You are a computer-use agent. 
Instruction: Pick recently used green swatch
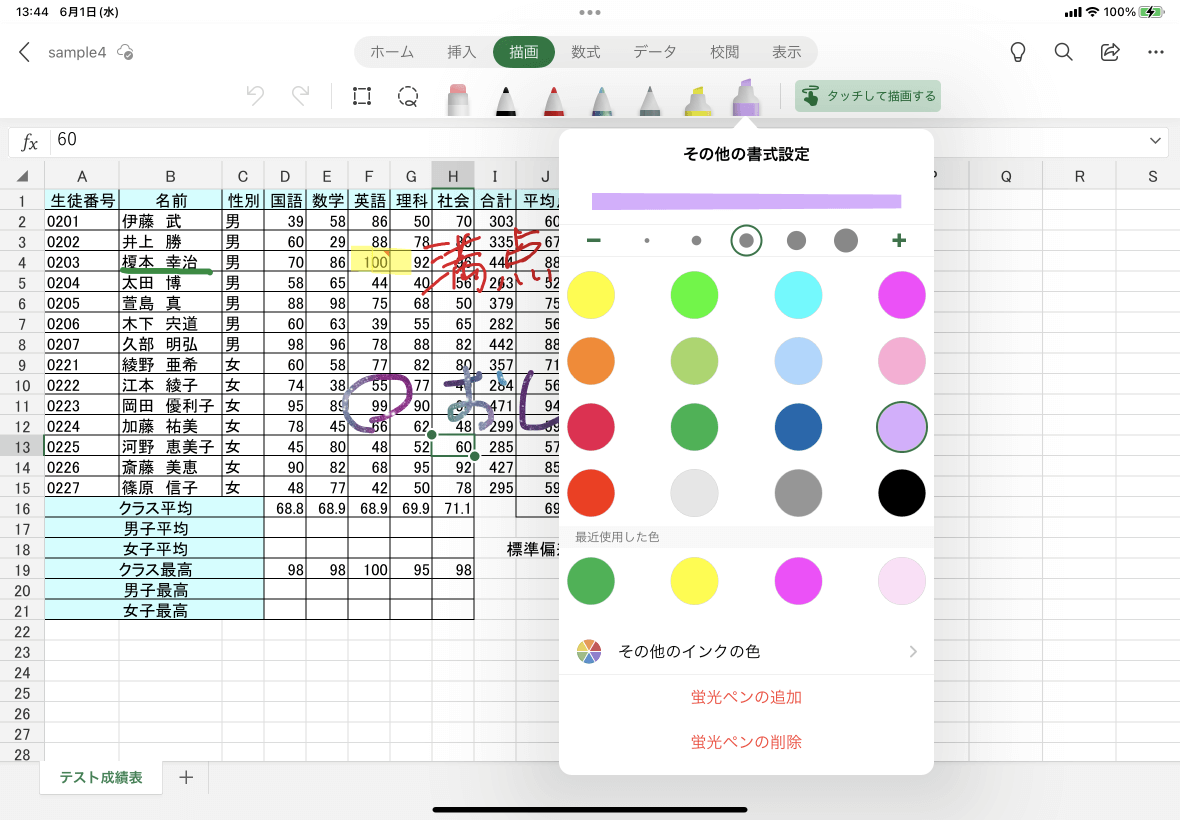coord(591,581)
